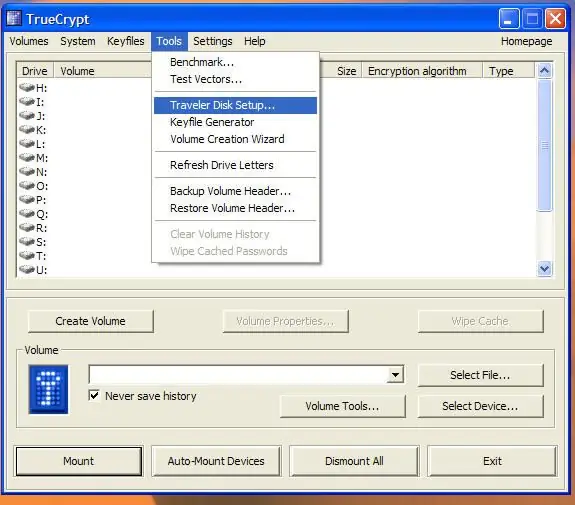The image size is (575, 505).
Task: Go to Homepage link in menu bar
Action: pos(526,41)
